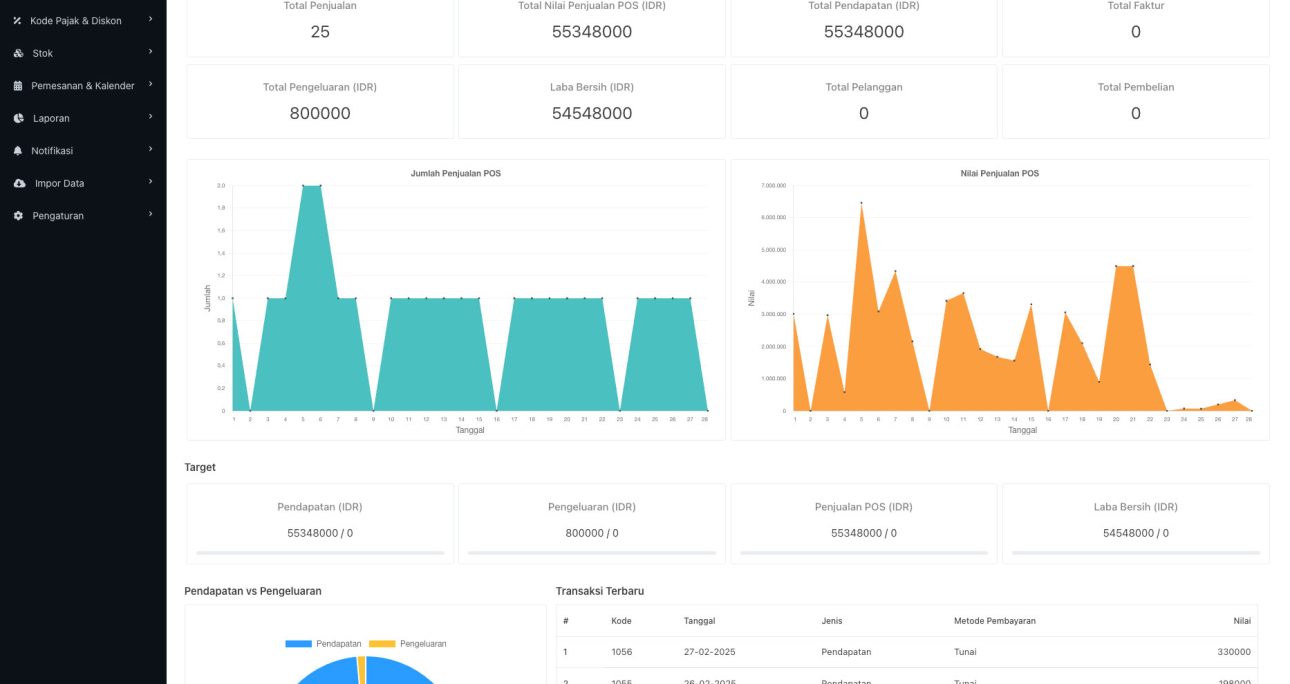Click the Nilai Penjualan POS chart title
Viewport: 1290px width, 684px height.
pyautogui.click(x=999, y=173)
